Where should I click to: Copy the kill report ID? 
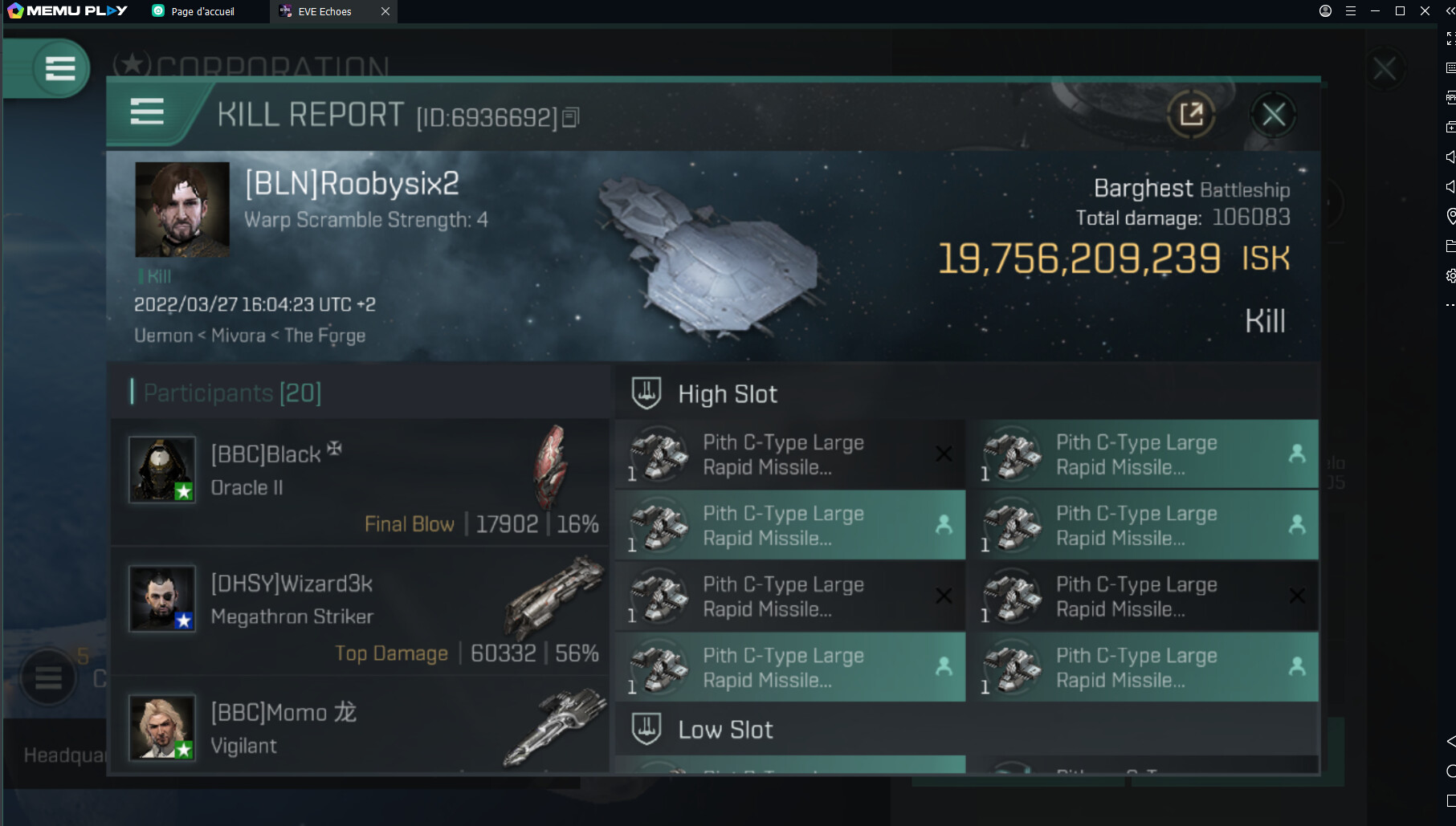[571, 118]
